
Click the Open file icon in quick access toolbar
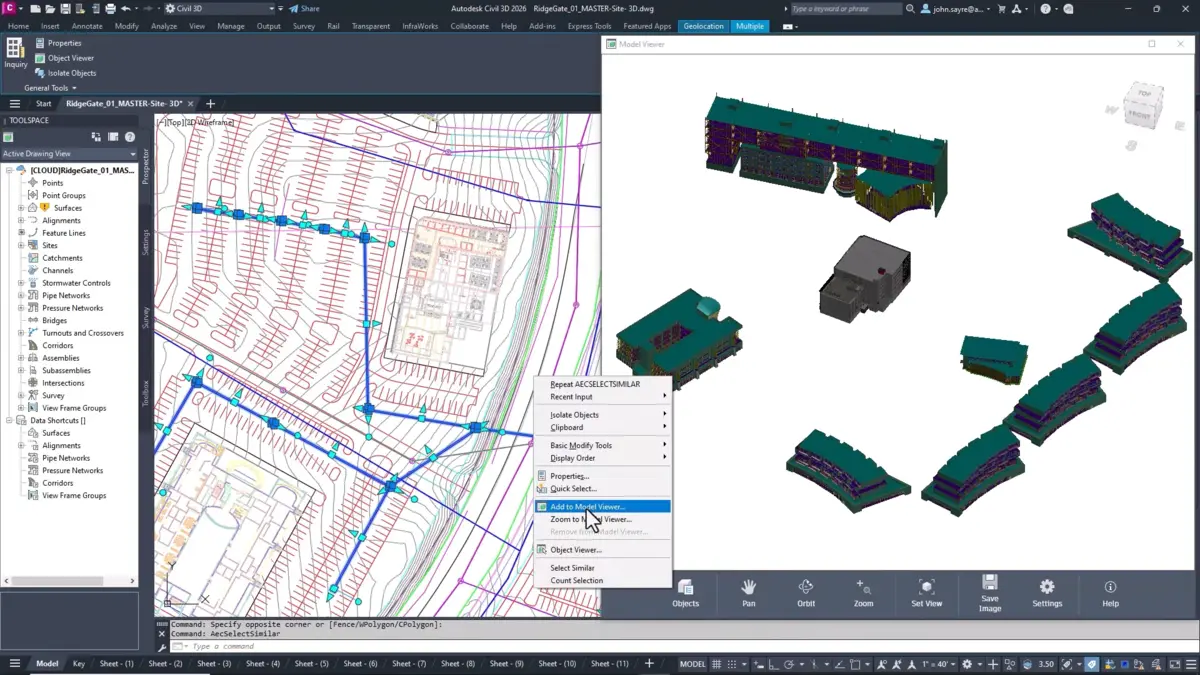50,8
